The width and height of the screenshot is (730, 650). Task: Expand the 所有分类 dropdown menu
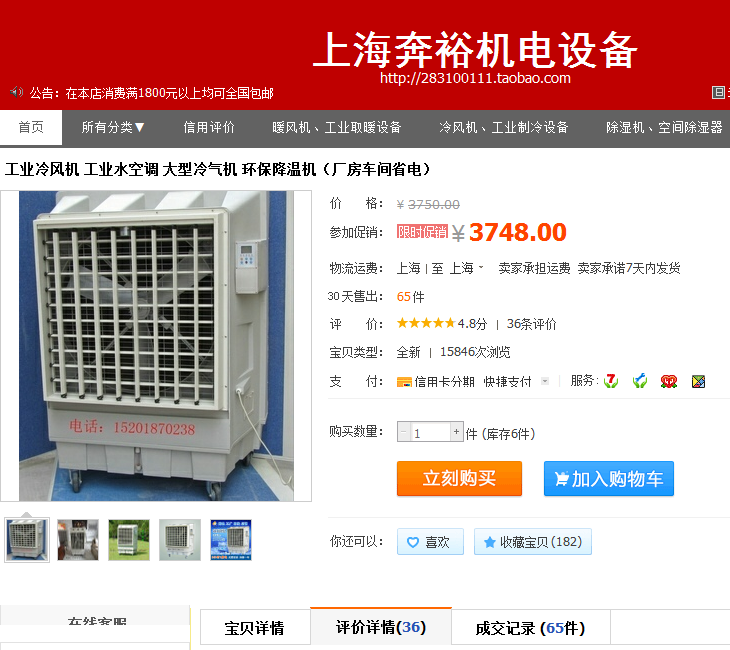113,127
